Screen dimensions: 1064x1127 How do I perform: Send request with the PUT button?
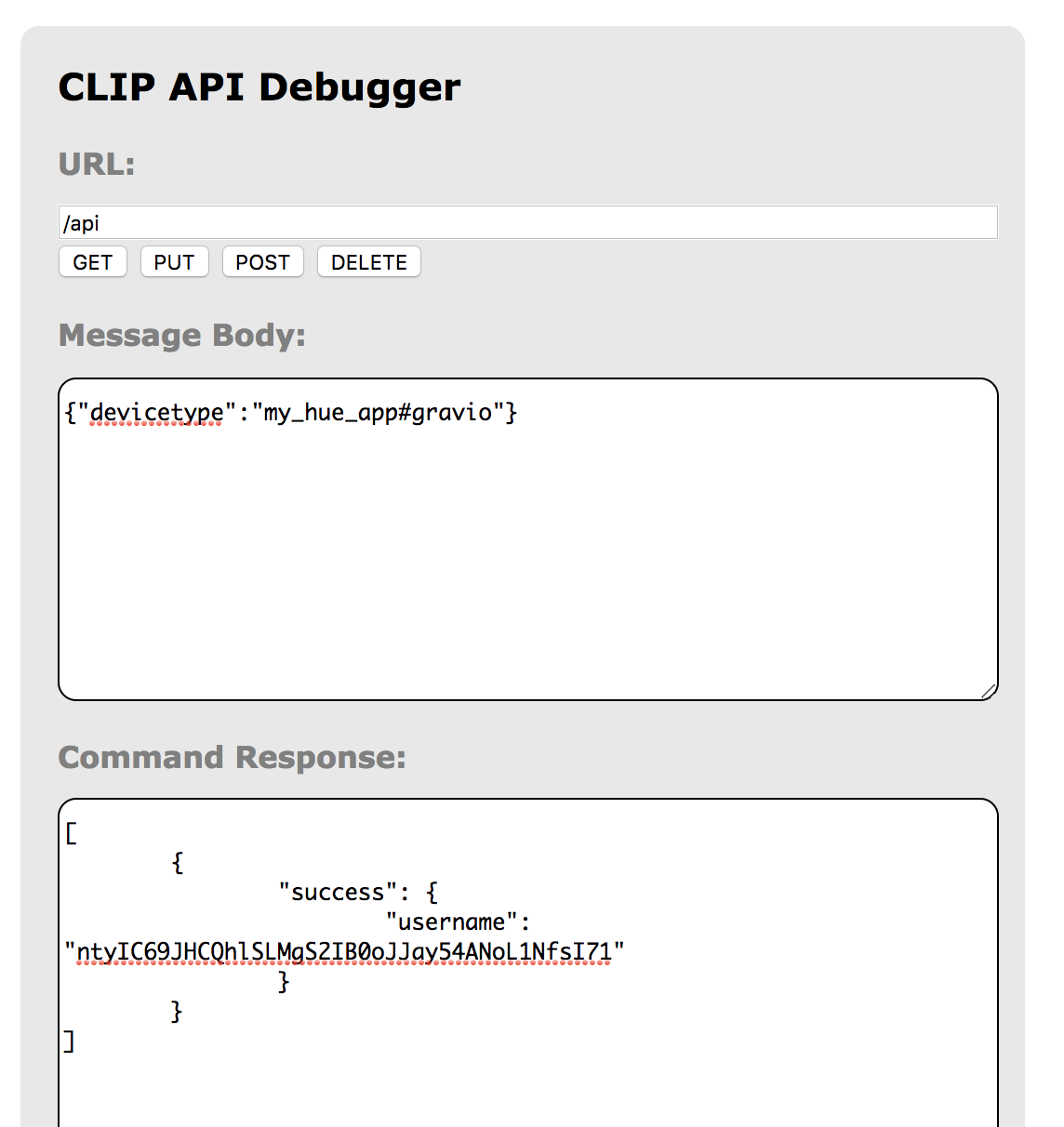pos(174,262)
